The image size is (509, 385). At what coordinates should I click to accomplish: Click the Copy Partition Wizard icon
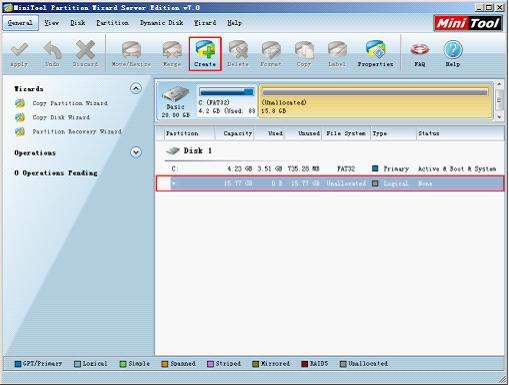pos(20,103)
